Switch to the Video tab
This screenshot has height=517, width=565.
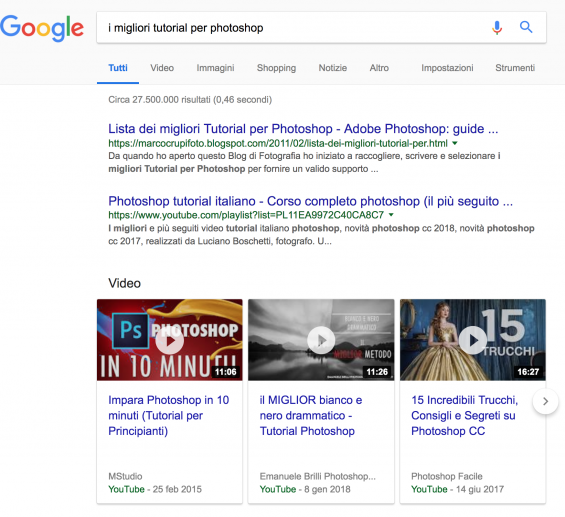pos(162,68)
